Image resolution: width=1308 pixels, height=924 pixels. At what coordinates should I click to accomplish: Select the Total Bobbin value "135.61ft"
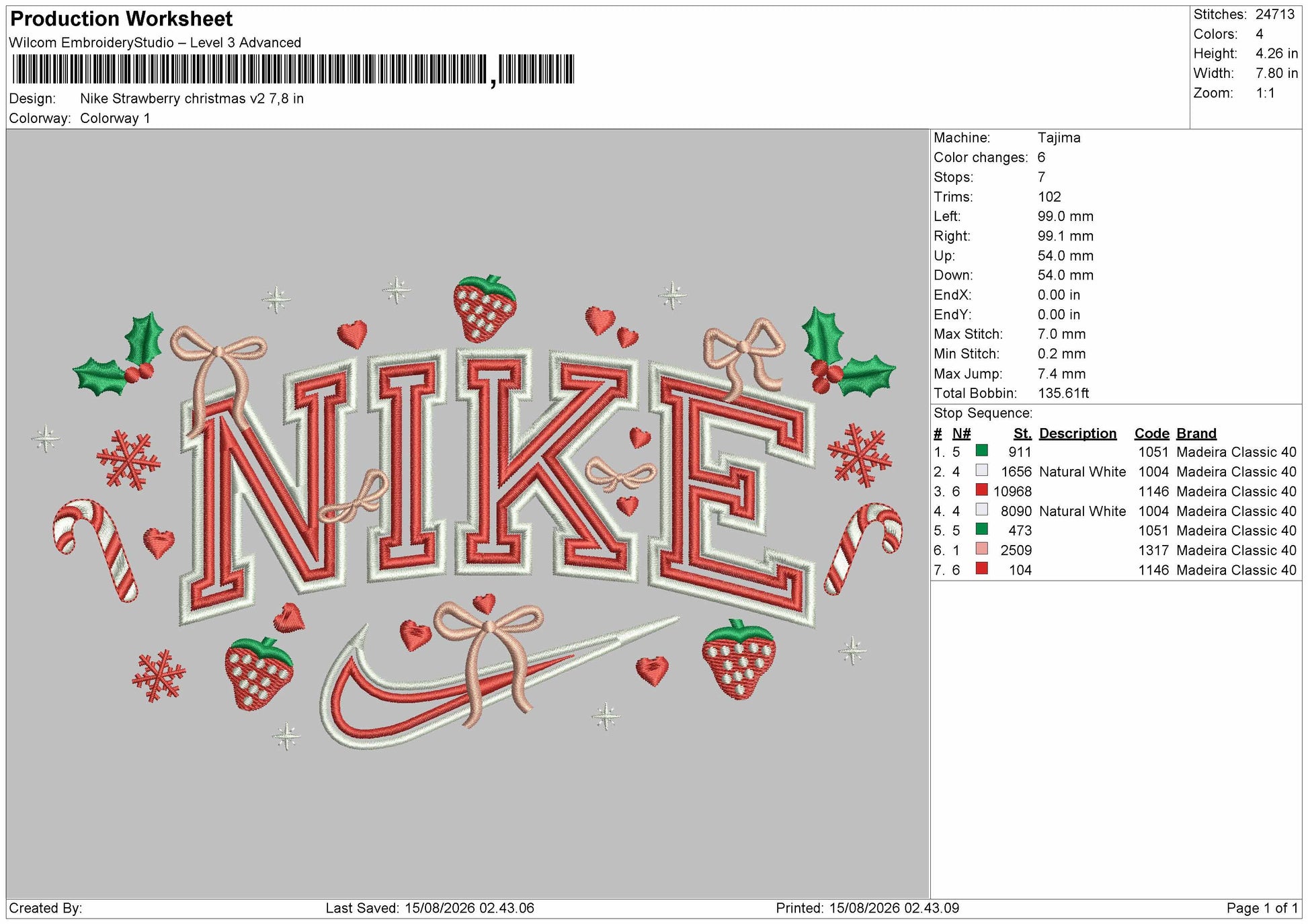coord(1063,393)
